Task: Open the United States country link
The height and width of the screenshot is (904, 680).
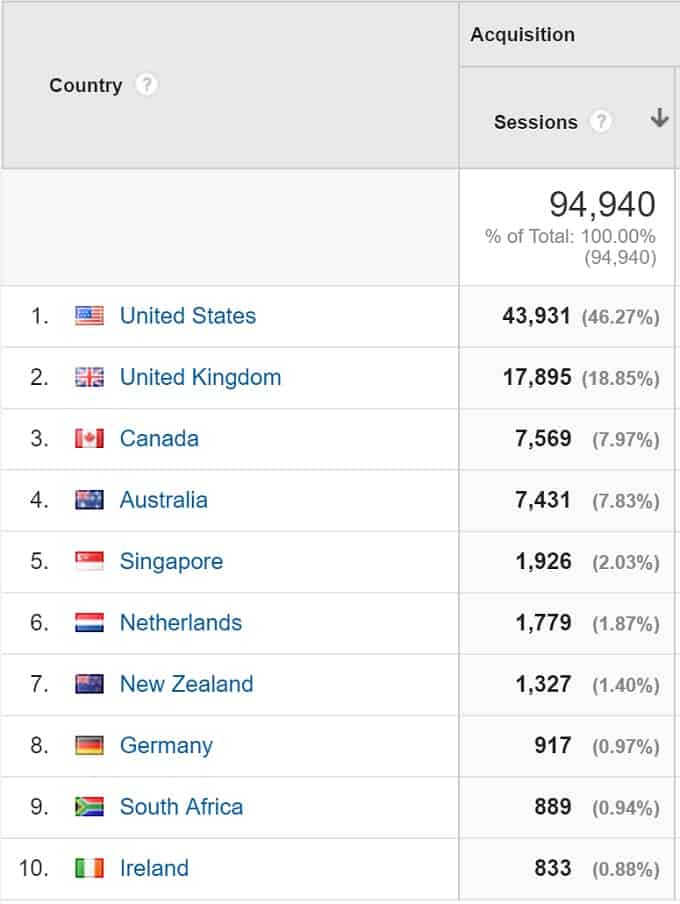Action: (187, 316)
